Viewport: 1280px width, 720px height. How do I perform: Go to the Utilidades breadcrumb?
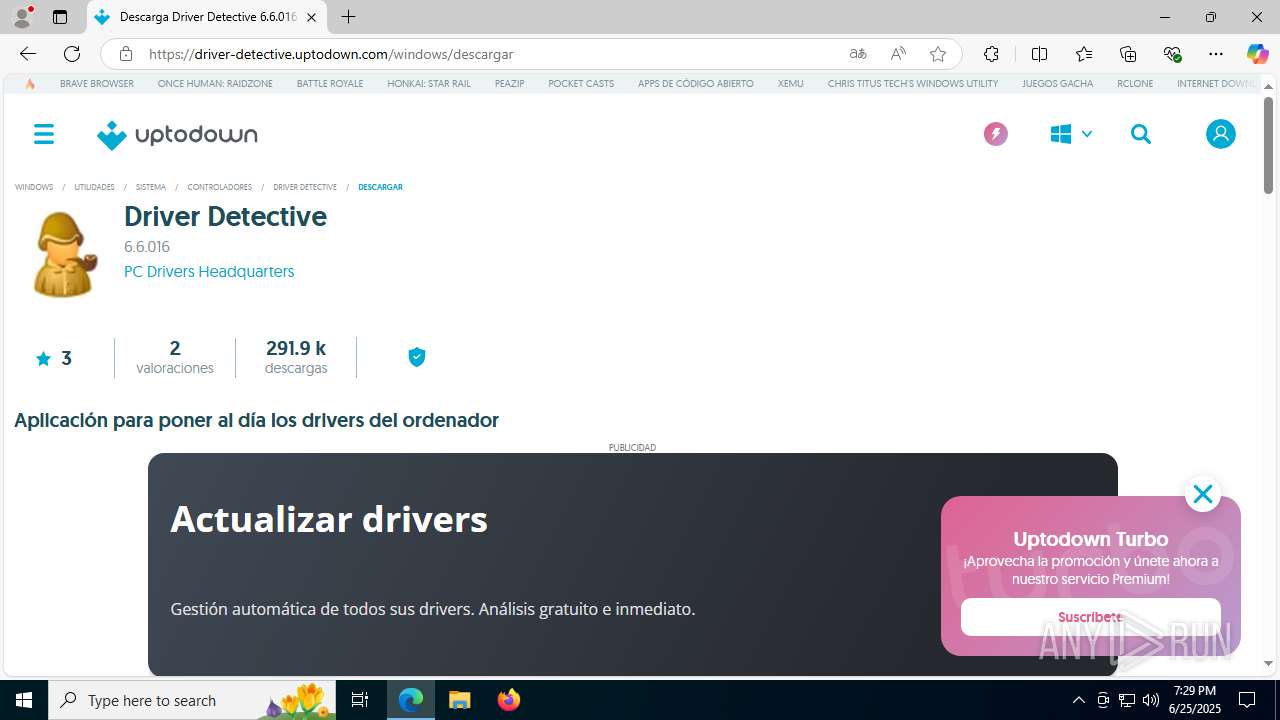tap(94, 187)
